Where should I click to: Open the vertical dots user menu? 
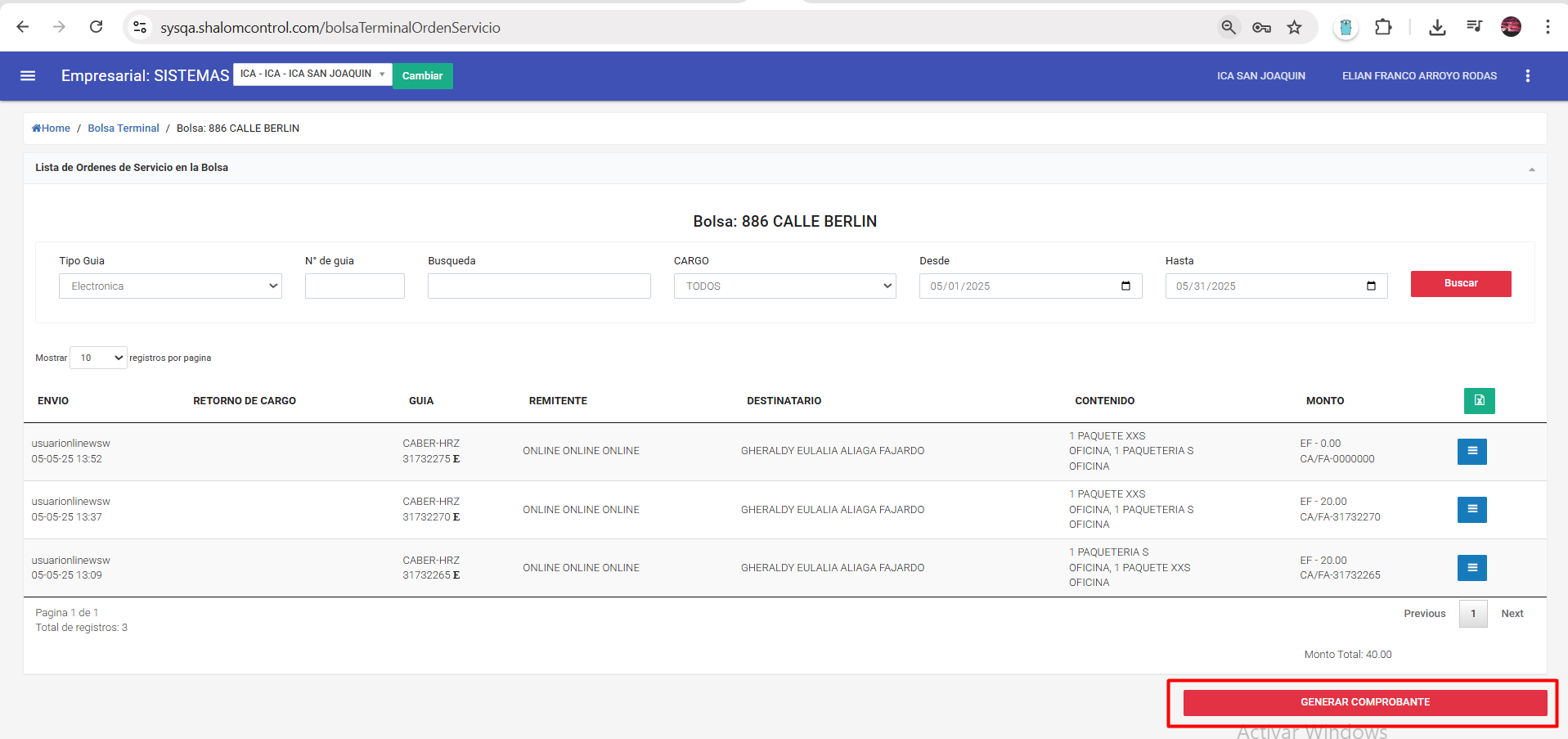pyautogui.click(x=1527, y=76)
